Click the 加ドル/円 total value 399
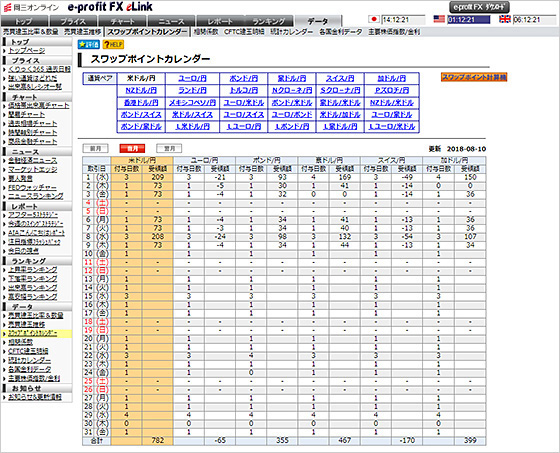The image size is (560, 453). [x=470, y=440]
